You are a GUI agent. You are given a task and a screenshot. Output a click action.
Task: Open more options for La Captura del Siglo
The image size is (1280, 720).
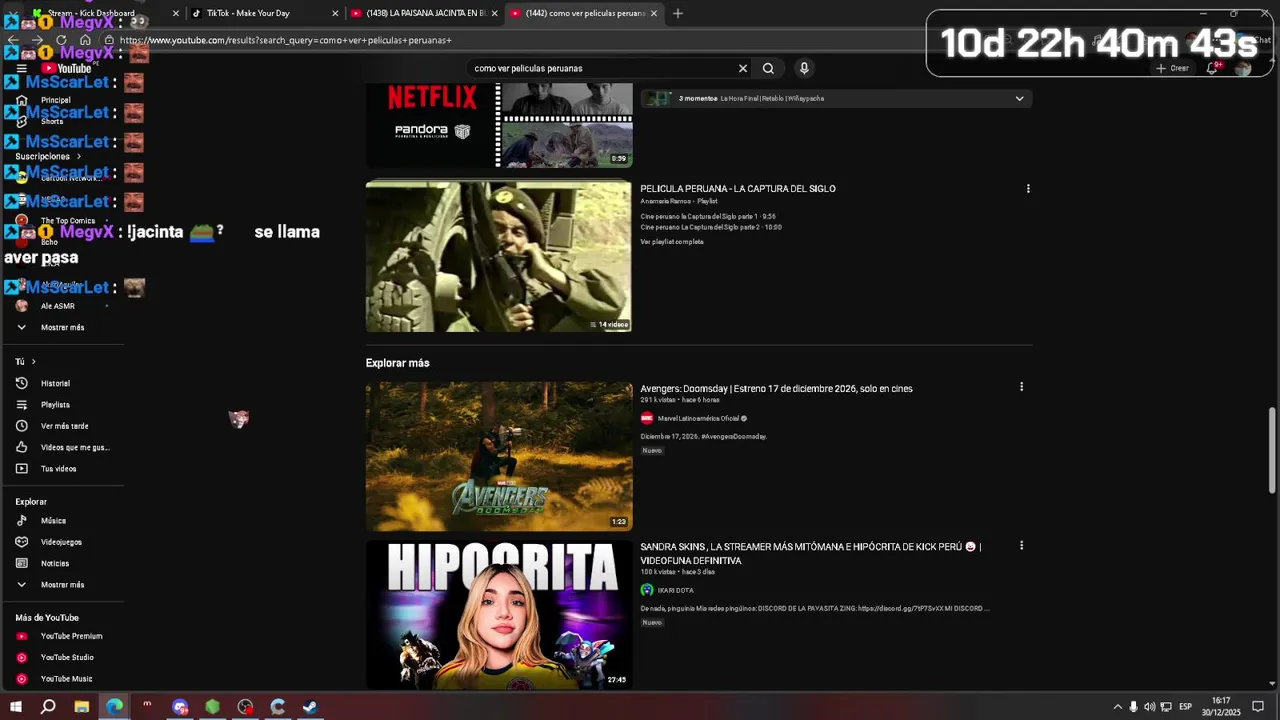point(1028,188)
